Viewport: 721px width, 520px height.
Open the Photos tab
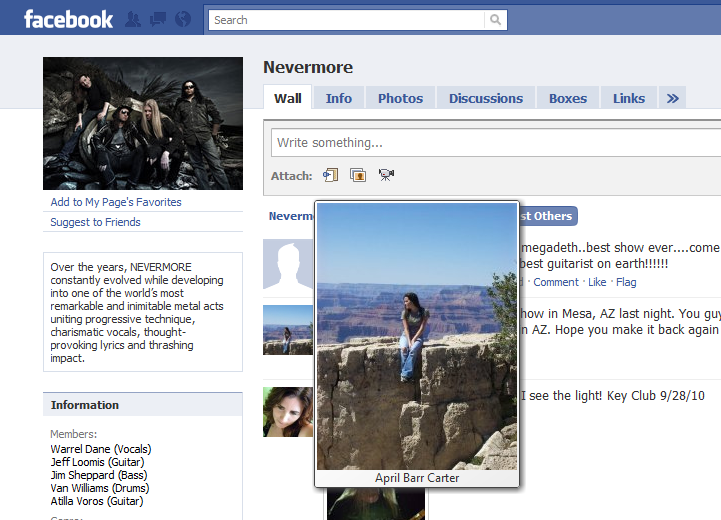[x=400, y=98]
